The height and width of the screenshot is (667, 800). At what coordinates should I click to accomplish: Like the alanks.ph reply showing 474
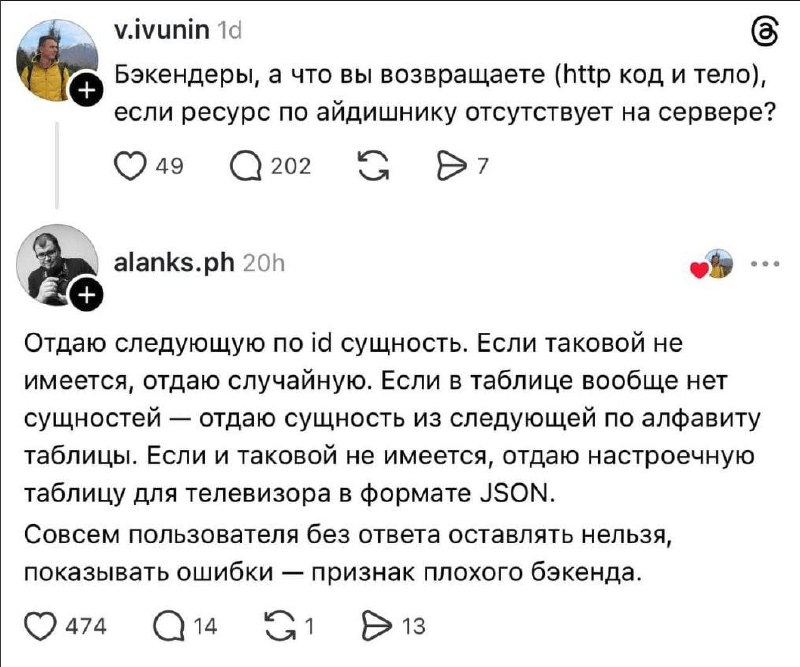(x=40, y=626)
